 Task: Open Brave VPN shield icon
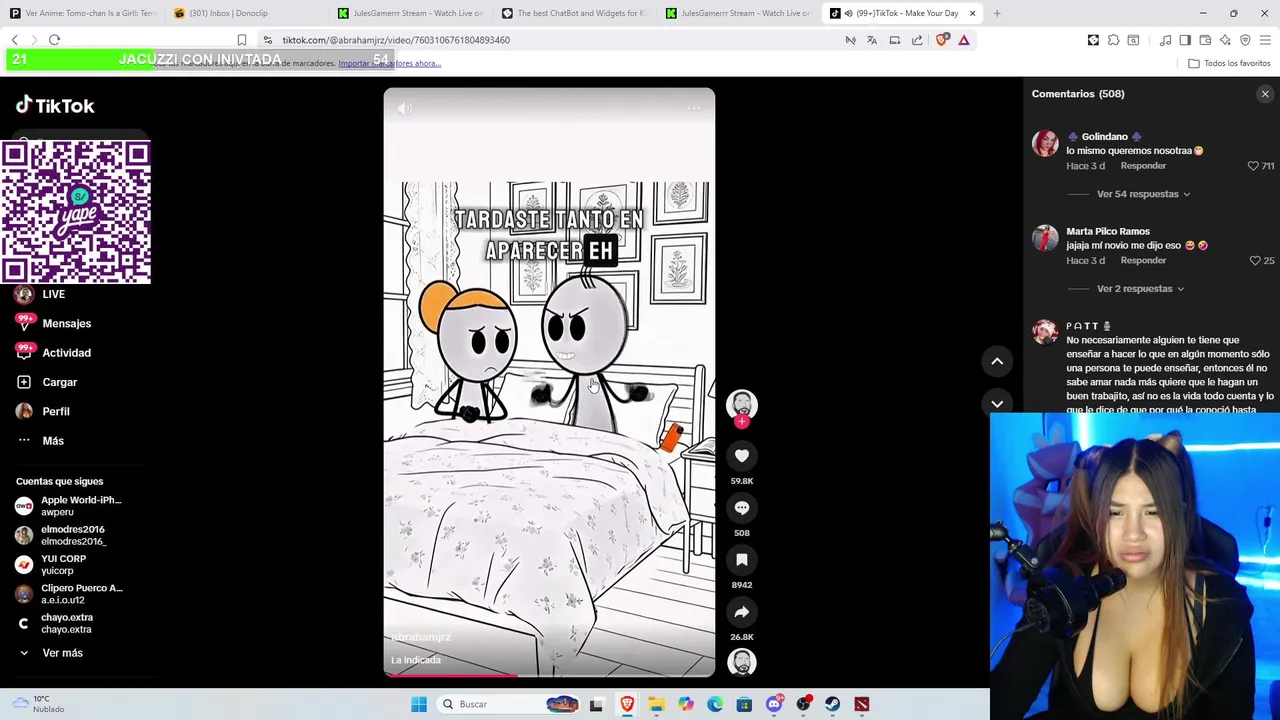(x=1245, y=40)
